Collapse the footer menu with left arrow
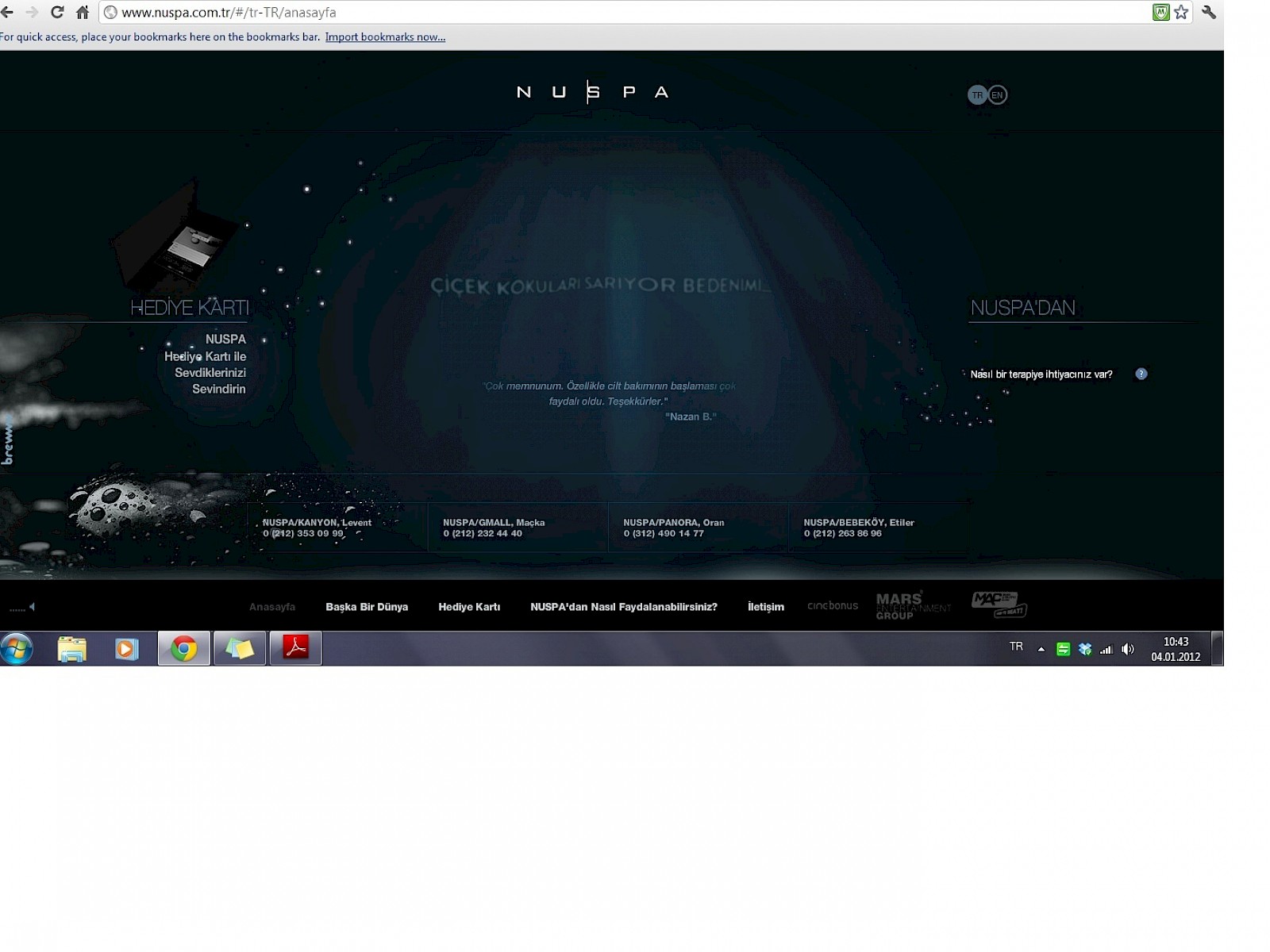1270x952 pixels. coord(32,607)
